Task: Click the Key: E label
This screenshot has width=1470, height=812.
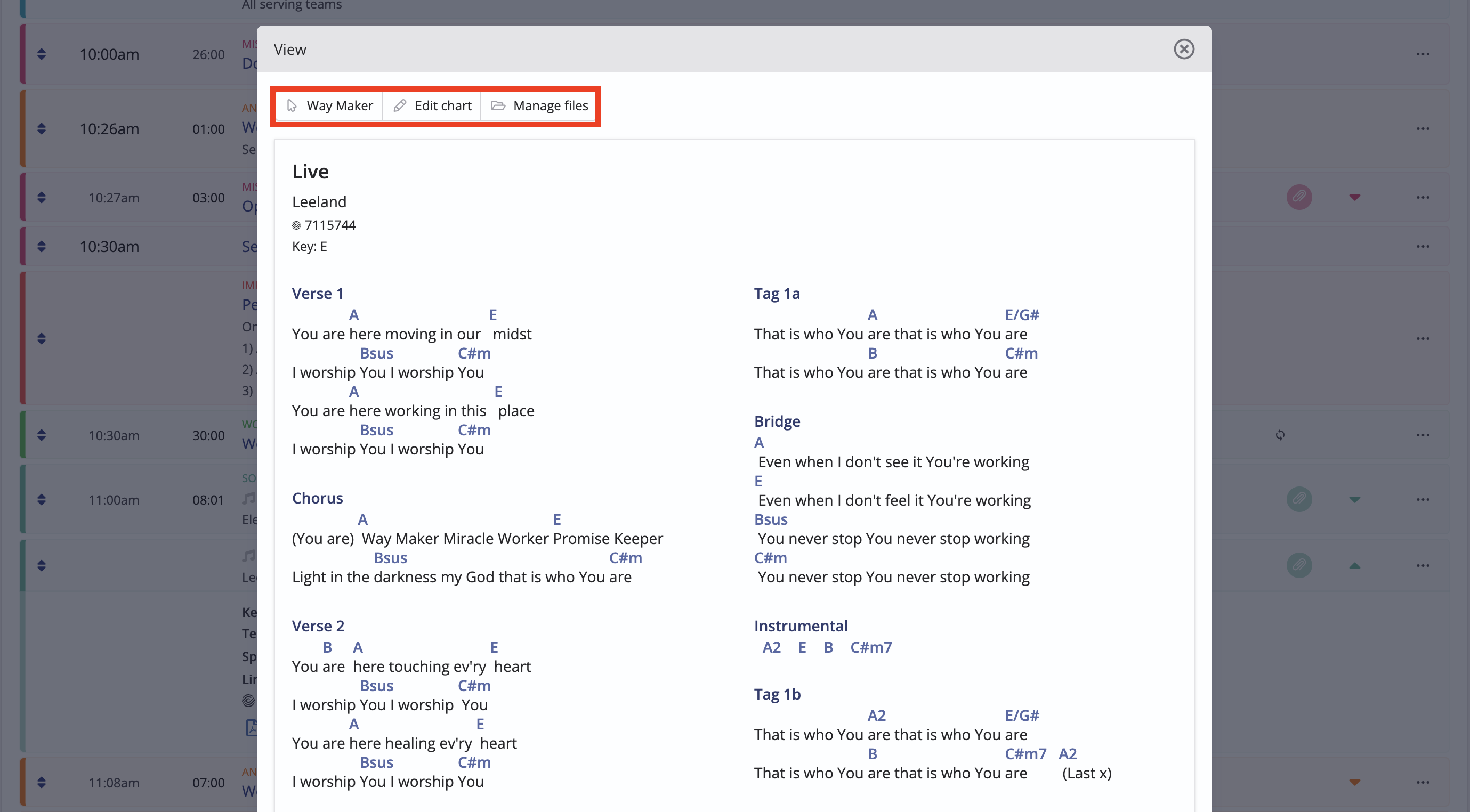Action: (309, 247)
